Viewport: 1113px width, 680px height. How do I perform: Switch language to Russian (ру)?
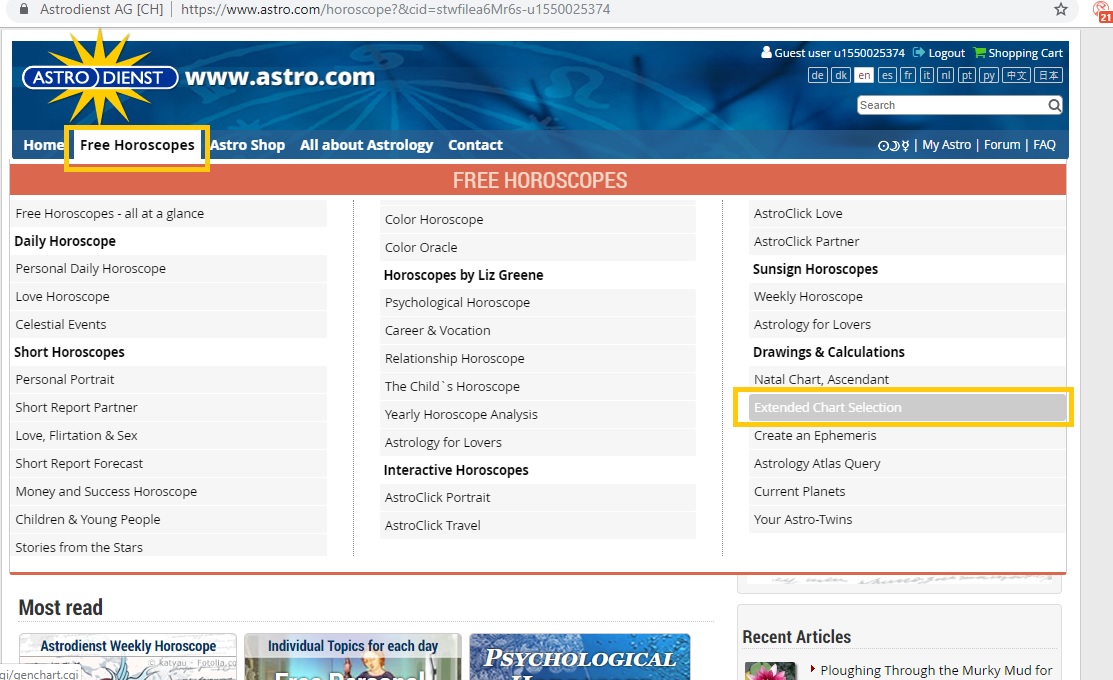point(989,75)
